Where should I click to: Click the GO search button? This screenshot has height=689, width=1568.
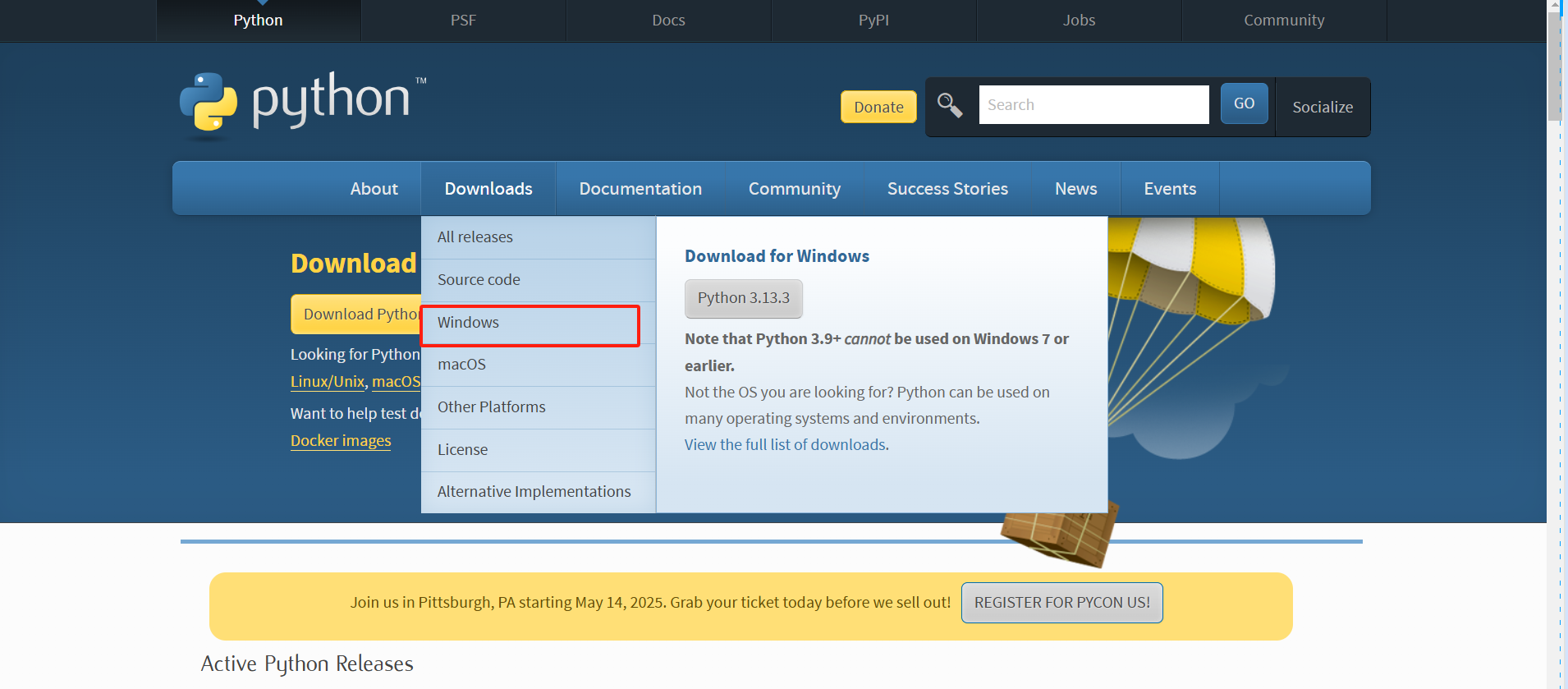coord(1244,103)
